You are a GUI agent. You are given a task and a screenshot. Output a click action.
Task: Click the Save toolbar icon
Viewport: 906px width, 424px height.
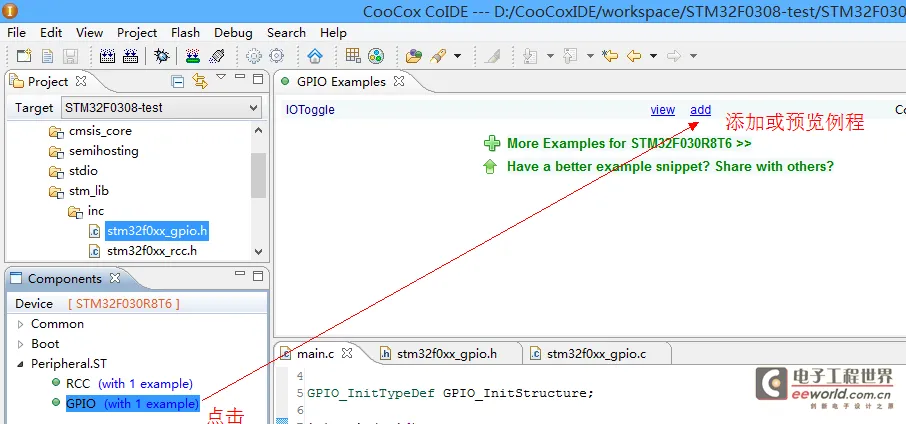[70, 56]
